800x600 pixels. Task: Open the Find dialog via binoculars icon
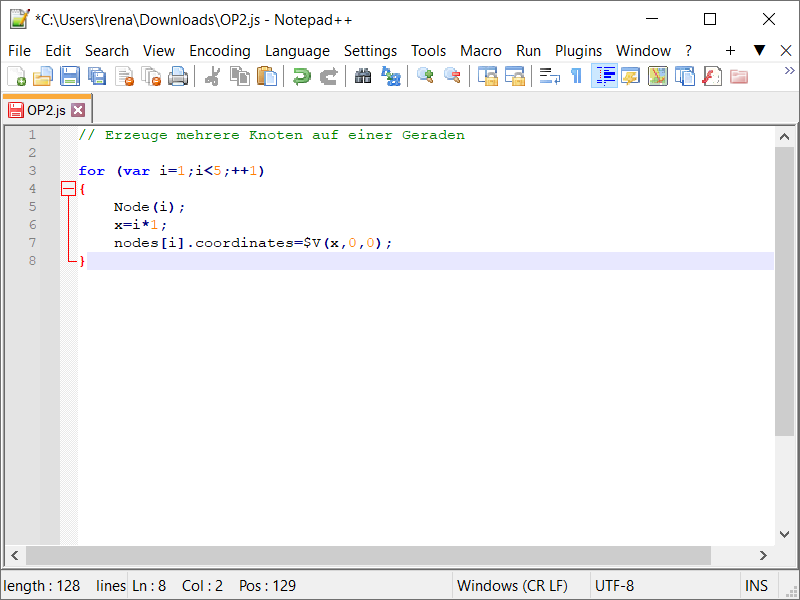point(362,75)
